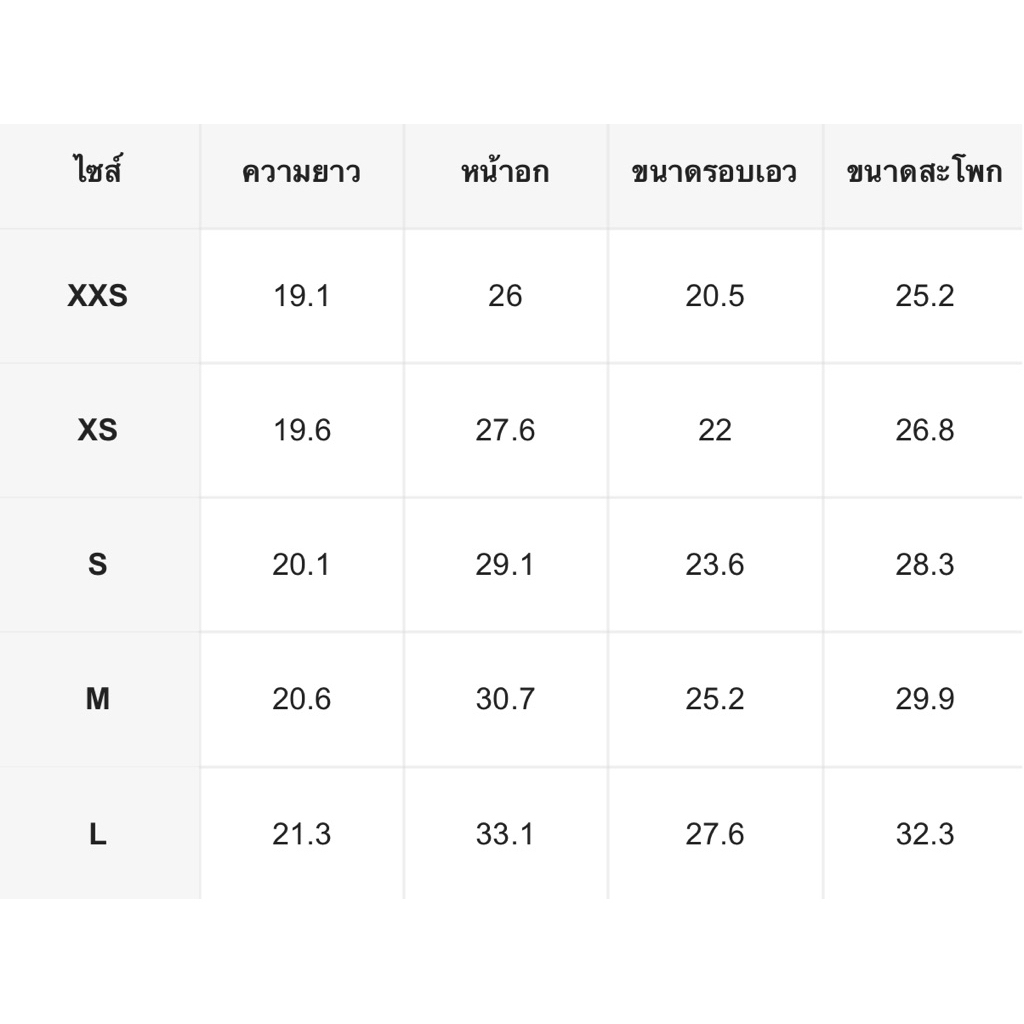
Task: Select the ขนาดสะโพก column header
Action: click(924, 173)
